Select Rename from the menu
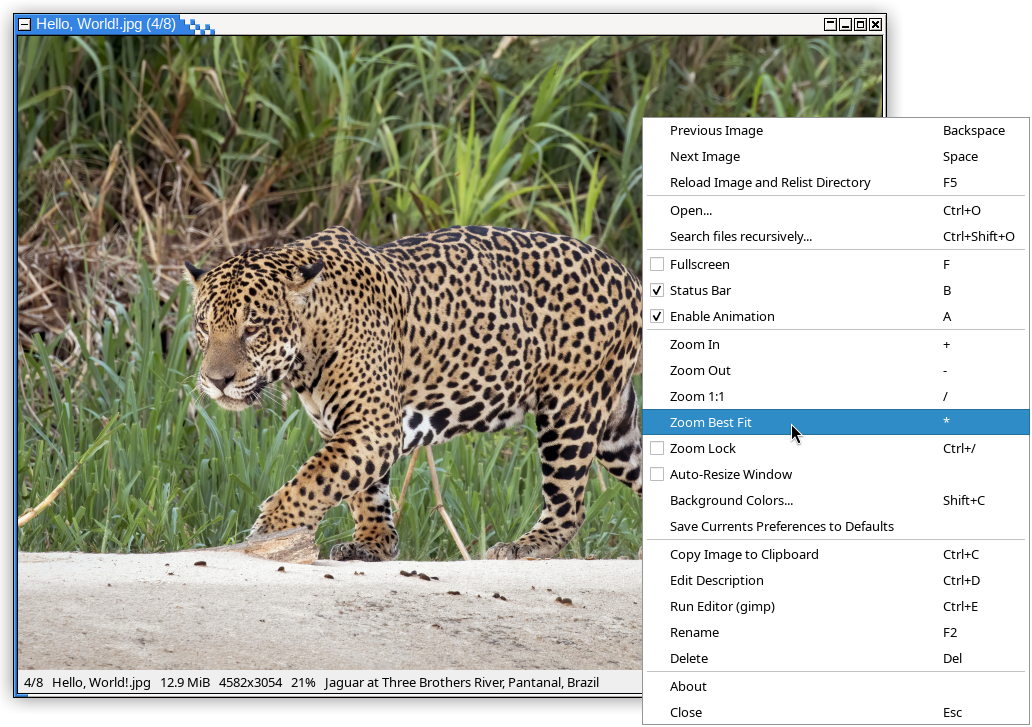Screen dimensions: 1032x727 coord(836,632)
